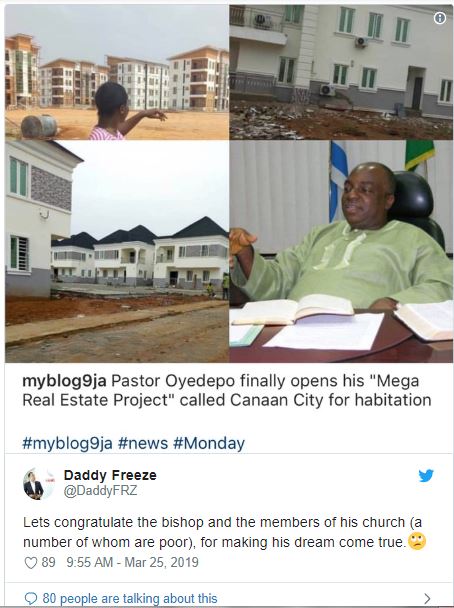Viewport: 454px width, 608px height.
Task: Click the Twitter bird logo
Action: (x=426, y=475)
